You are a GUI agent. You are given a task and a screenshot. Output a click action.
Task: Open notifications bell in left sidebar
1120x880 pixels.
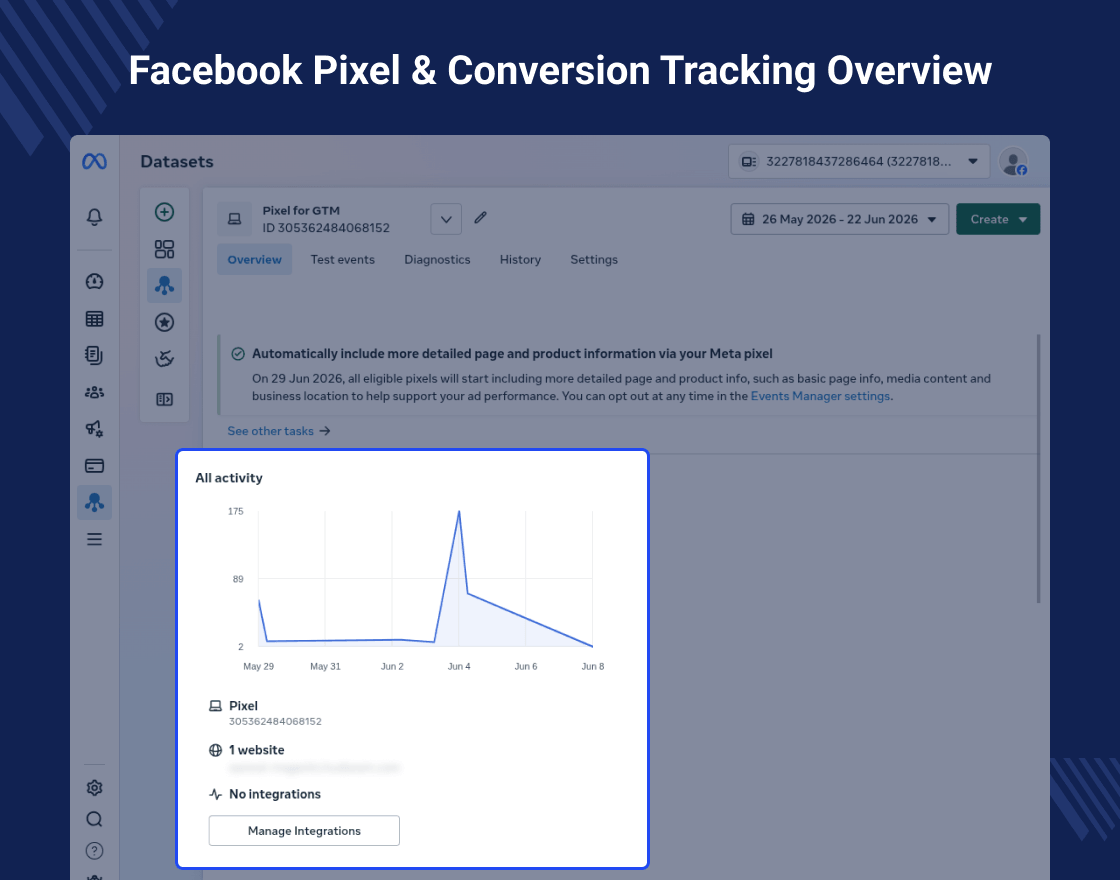(94, 216)
